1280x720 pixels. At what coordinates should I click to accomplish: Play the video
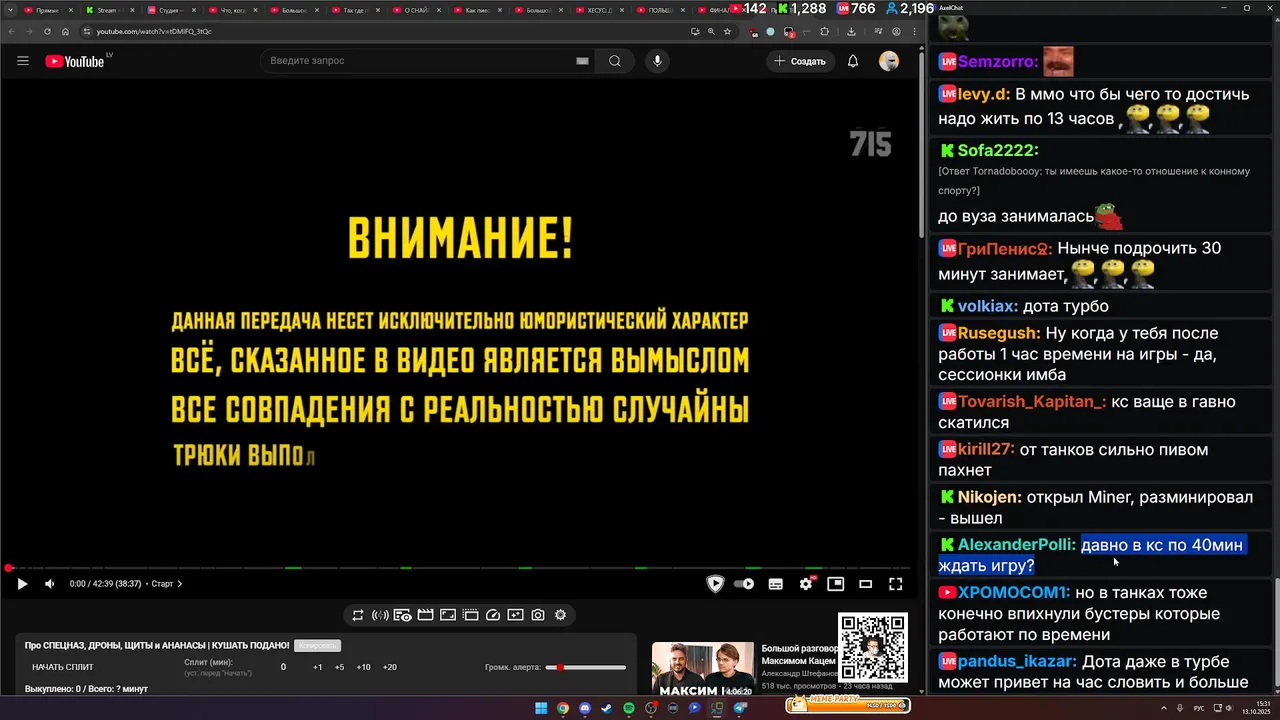coord(22,584)
